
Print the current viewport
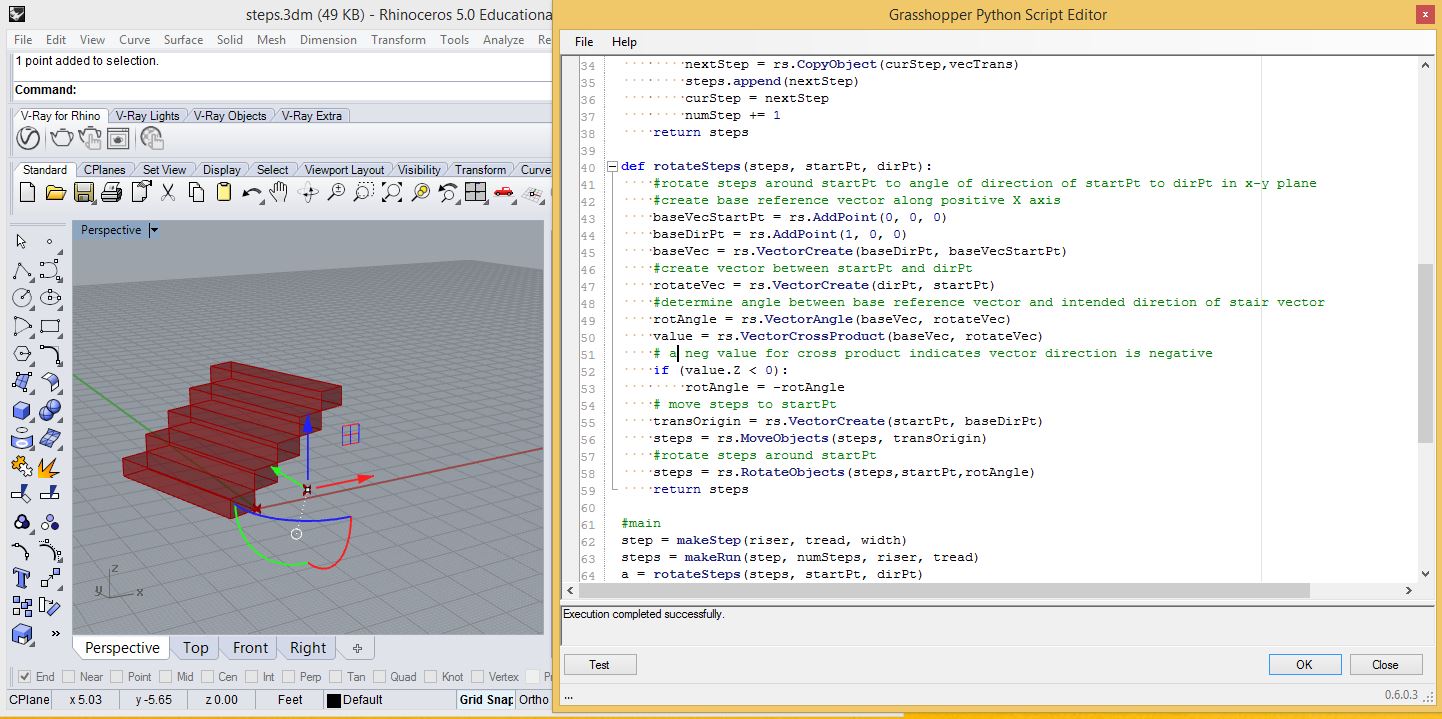coord(111,192)
